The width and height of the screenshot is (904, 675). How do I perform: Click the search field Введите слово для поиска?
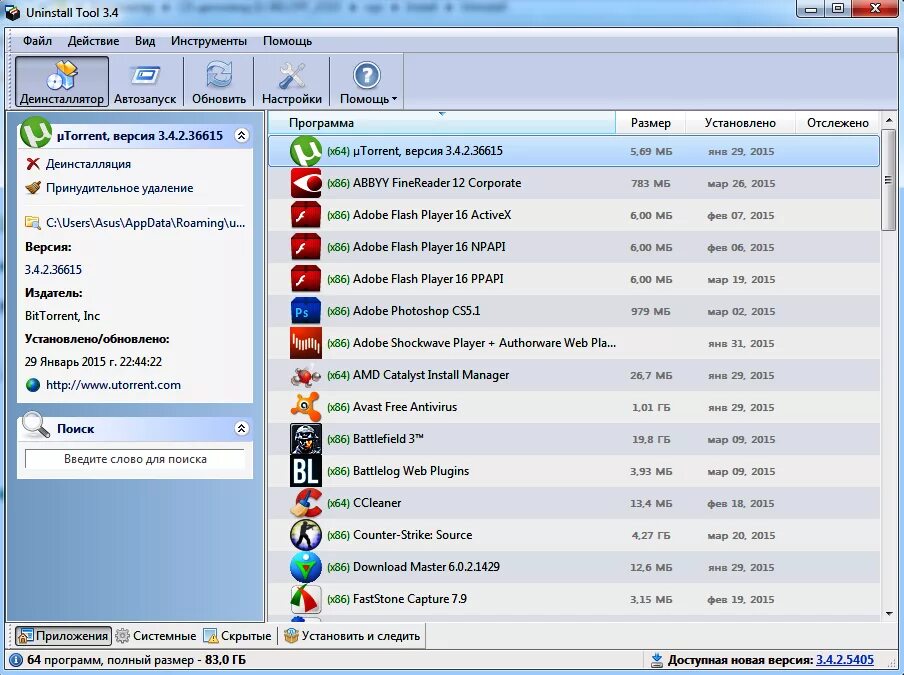point(135,459)
